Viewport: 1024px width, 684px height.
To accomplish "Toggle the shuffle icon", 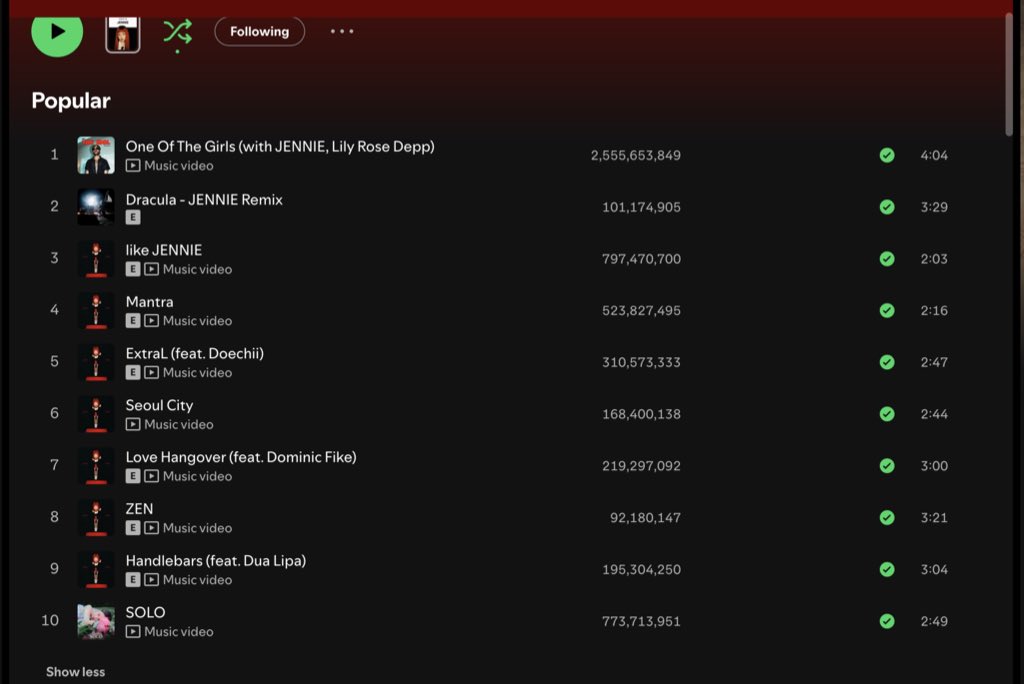I will (177, 31).
